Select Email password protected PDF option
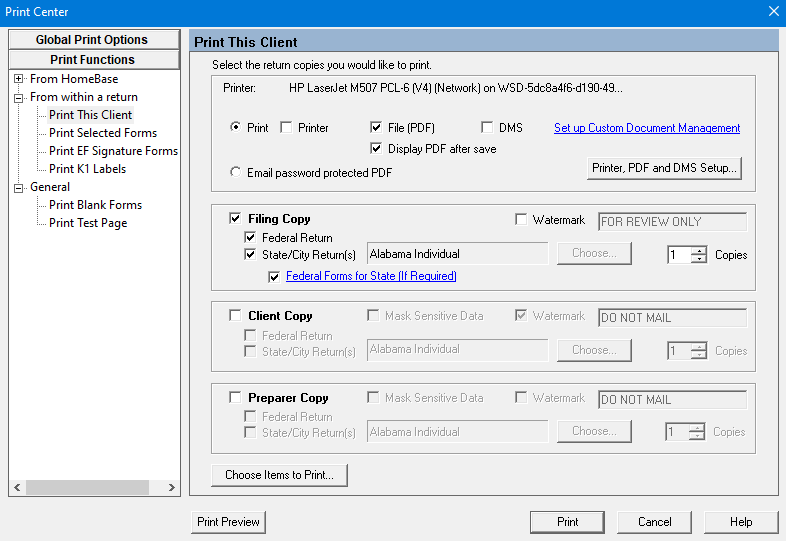 (235, 172)
